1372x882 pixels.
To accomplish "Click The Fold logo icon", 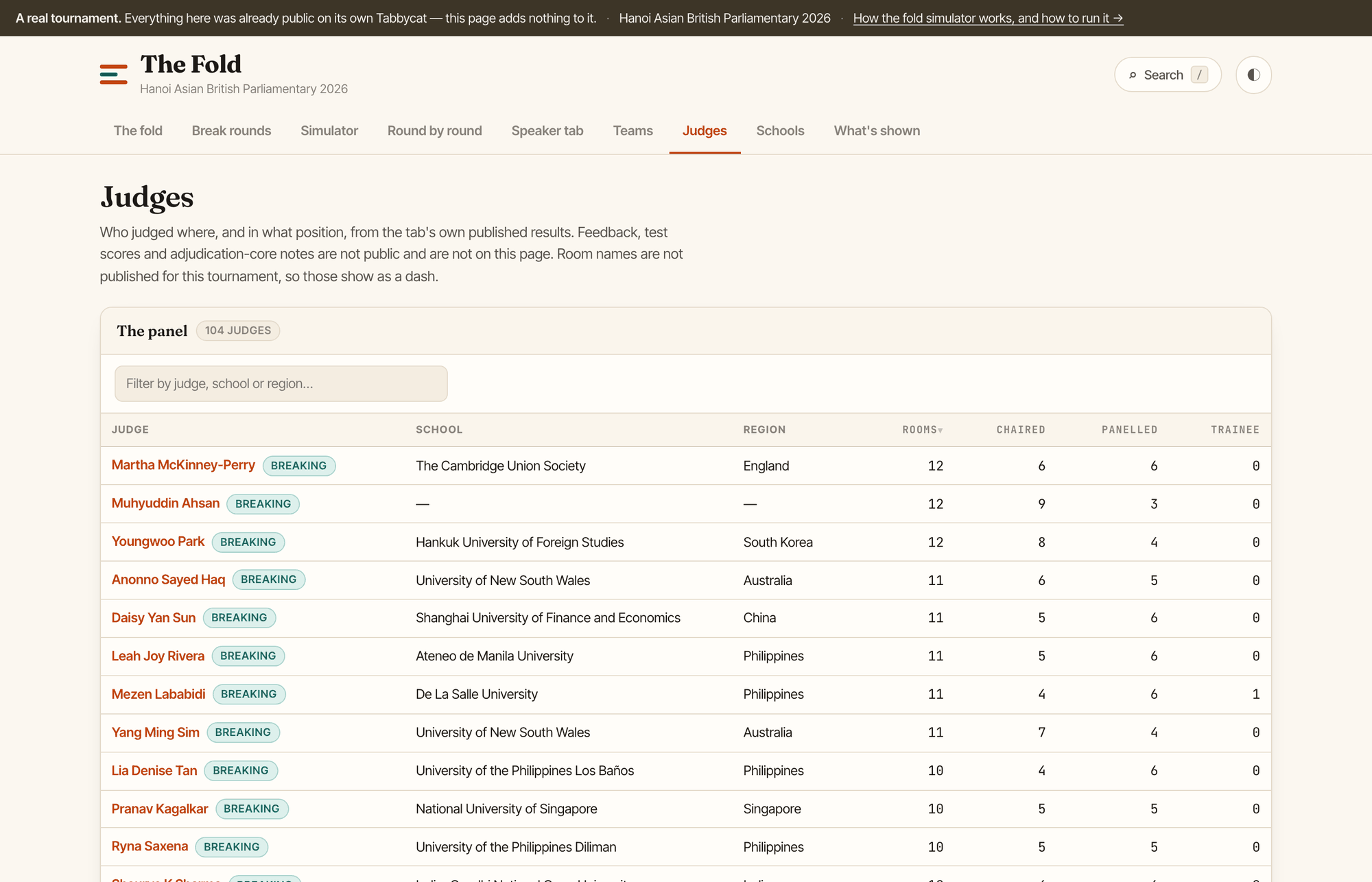I will tap(114, 74).
